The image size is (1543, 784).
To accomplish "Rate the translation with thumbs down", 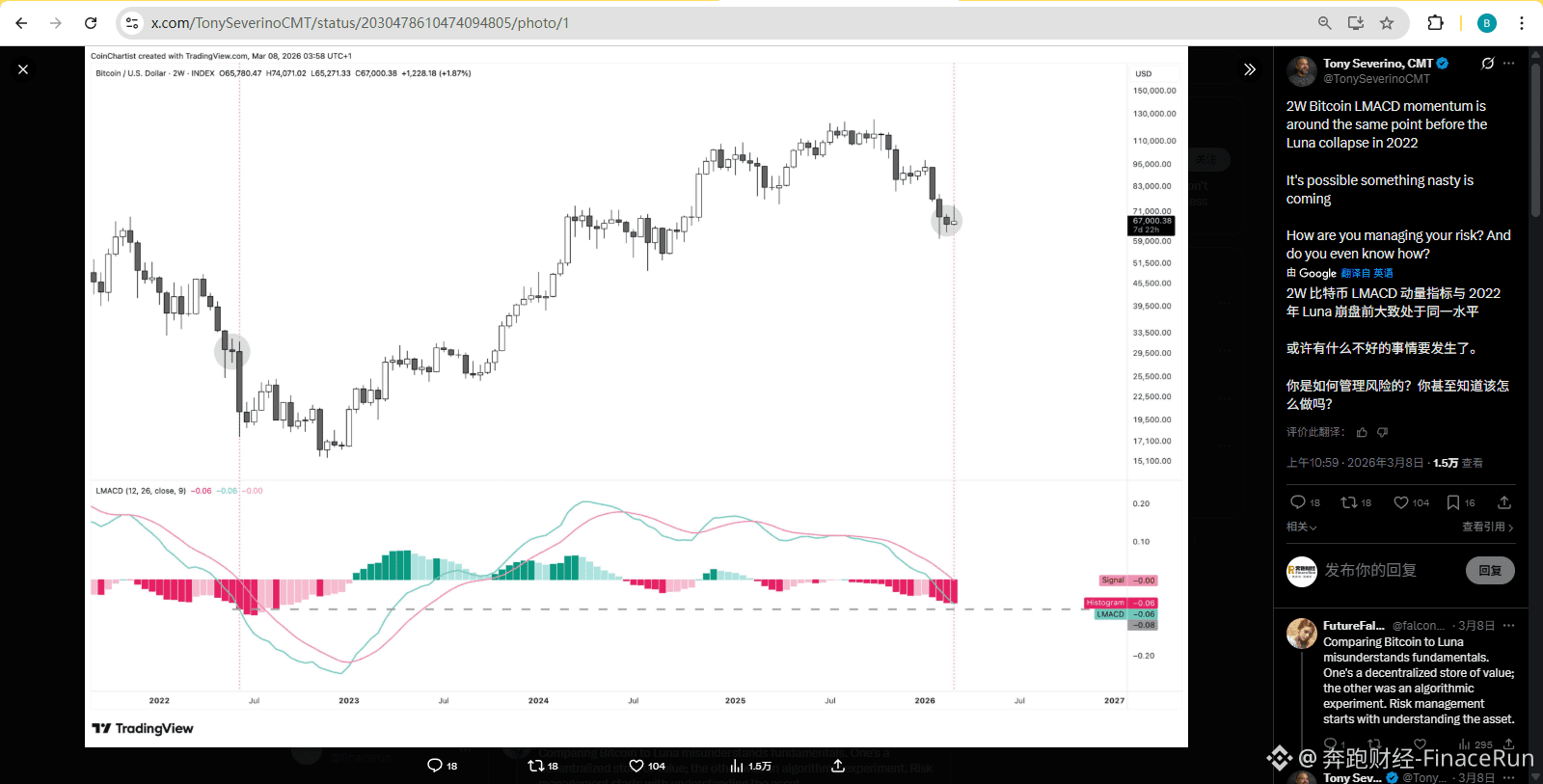I will tap(1383, 432).
